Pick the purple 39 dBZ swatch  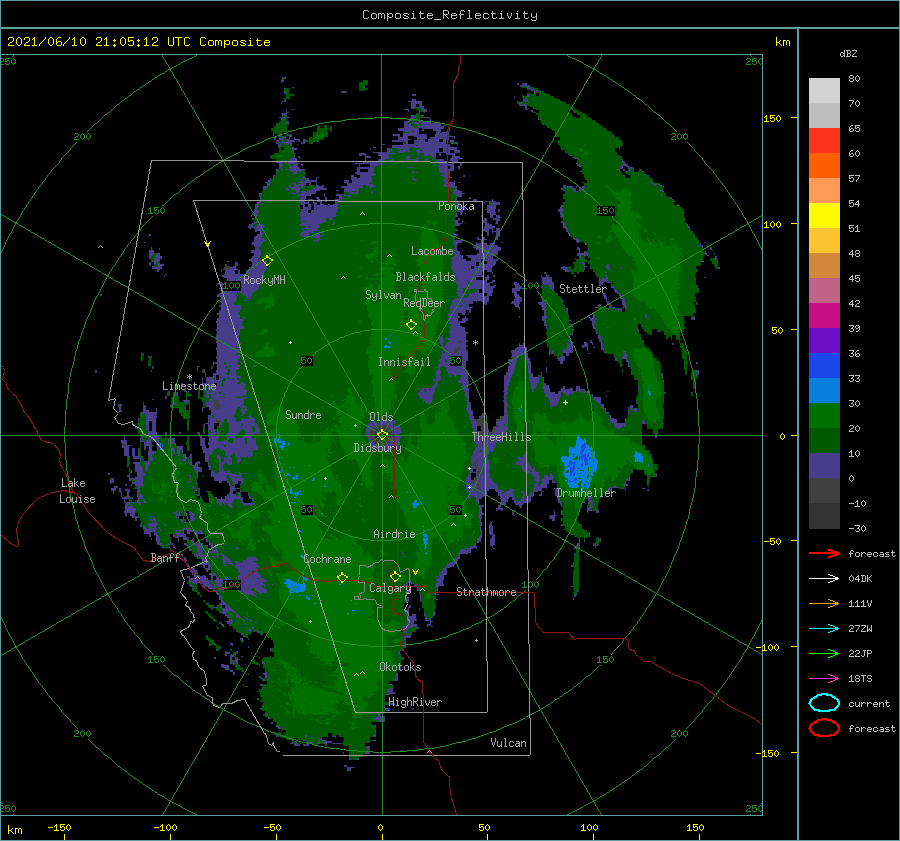click(x=824, y=340)
